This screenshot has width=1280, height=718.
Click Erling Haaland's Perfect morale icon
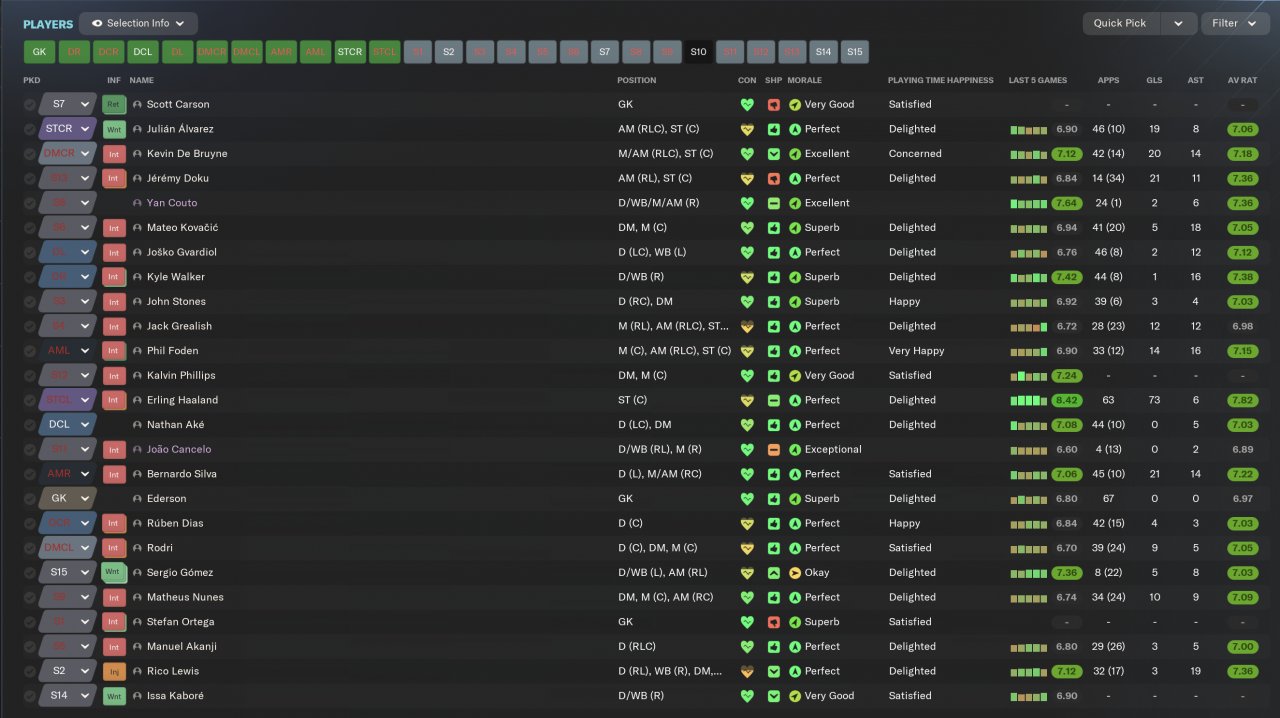pos(795,400)
